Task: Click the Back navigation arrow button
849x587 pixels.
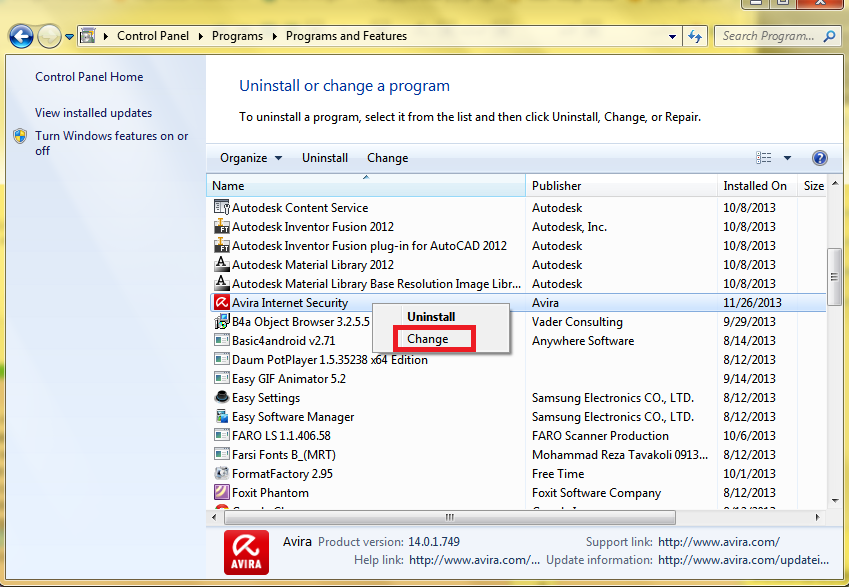Action: [21, 37]
